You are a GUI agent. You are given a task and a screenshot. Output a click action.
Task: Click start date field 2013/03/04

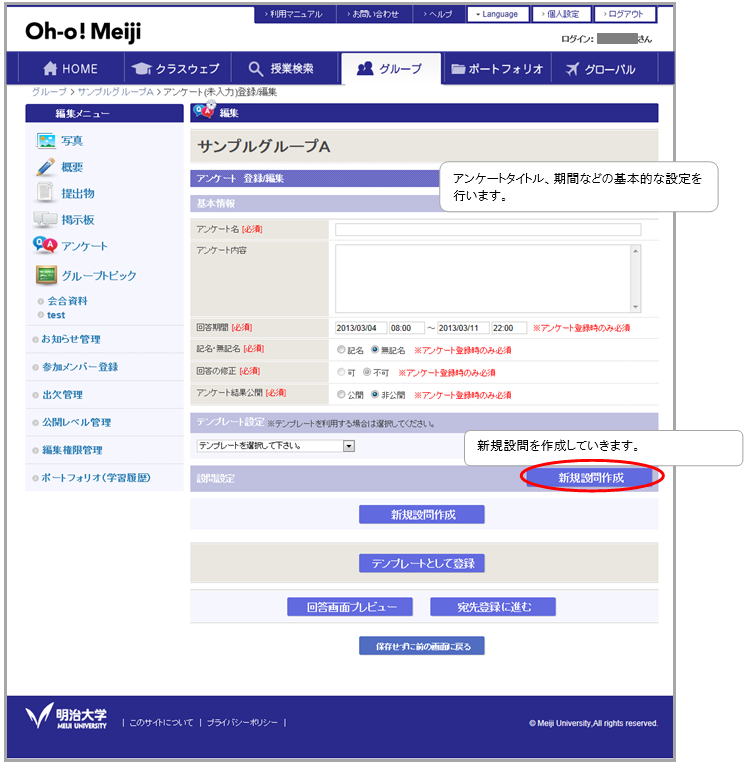point(361,328)
